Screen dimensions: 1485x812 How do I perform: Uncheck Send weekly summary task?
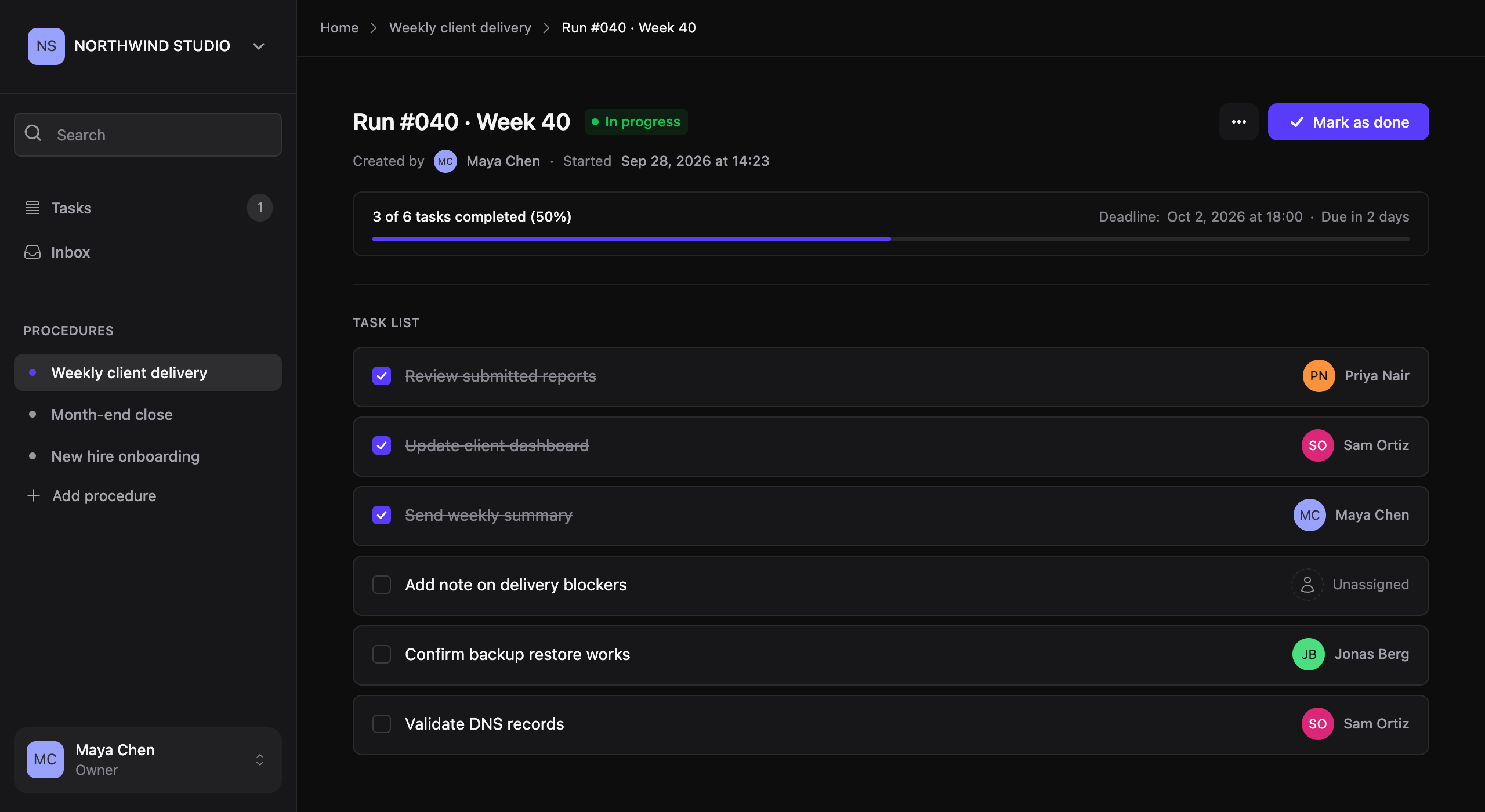point(382,515)
